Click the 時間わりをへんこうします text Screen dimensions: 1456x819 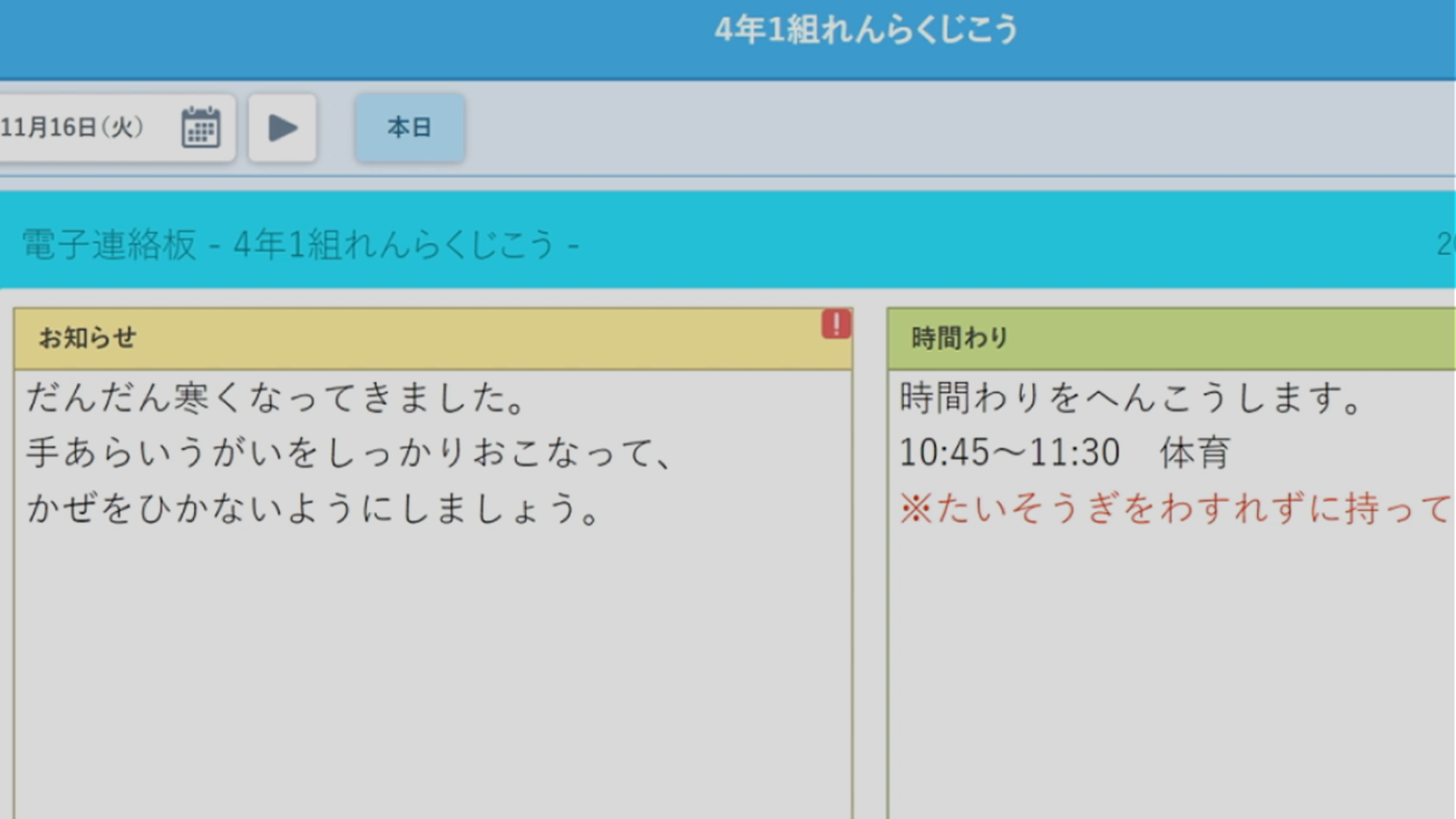[x=1130, y=398]
